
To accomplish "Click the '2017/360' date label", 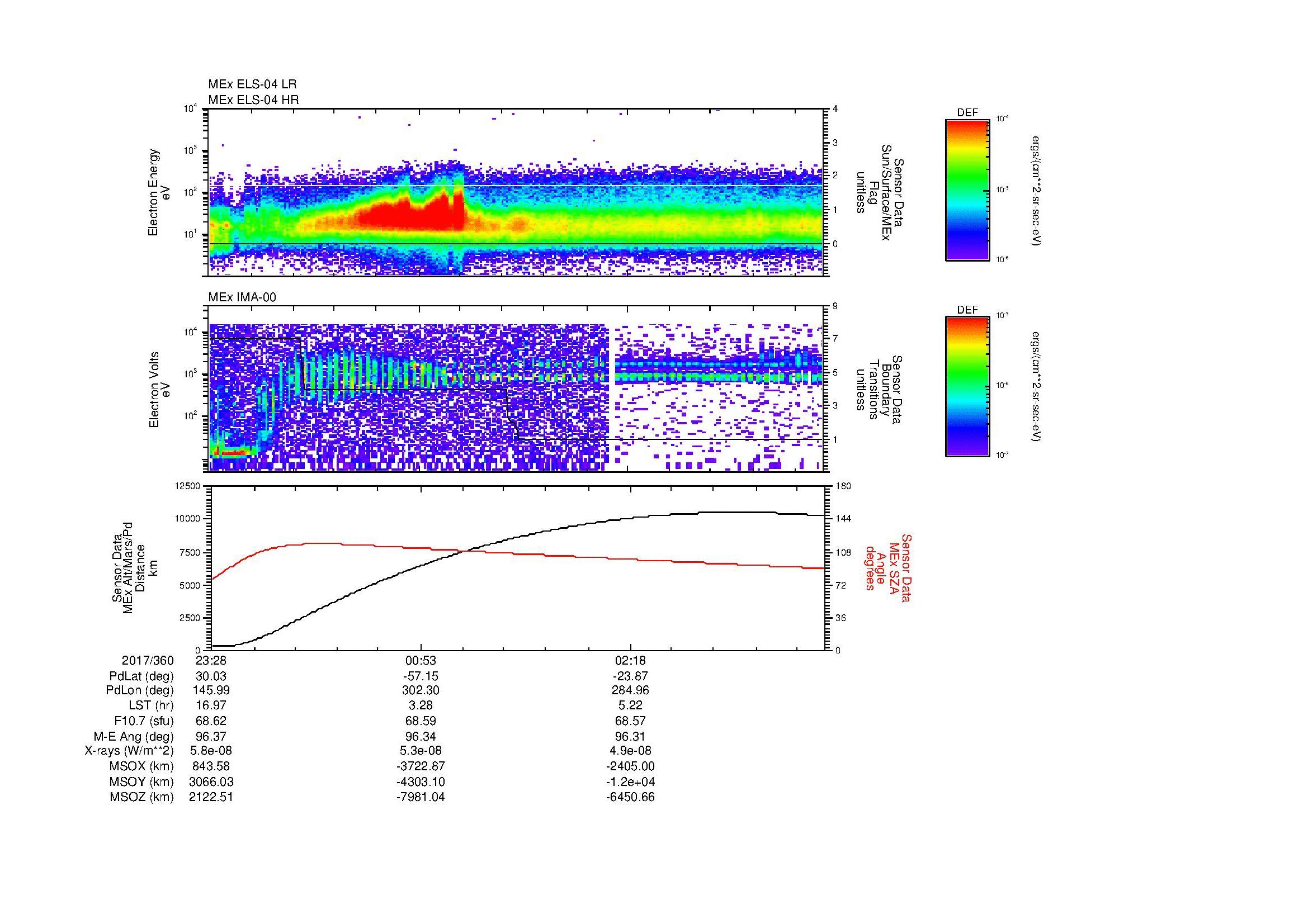I will point(148,661).
